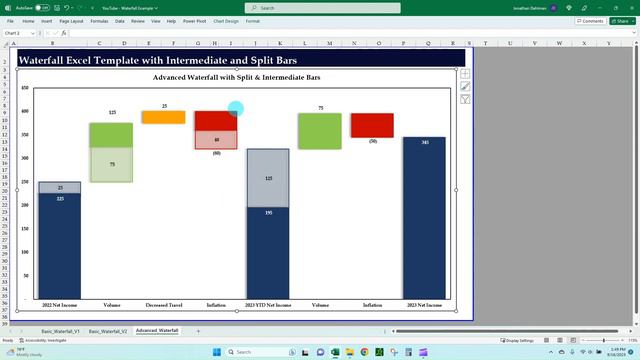640x360 pixels.
Task: Select the red Inflation bar labeled (50)
Action: [372, 125]
